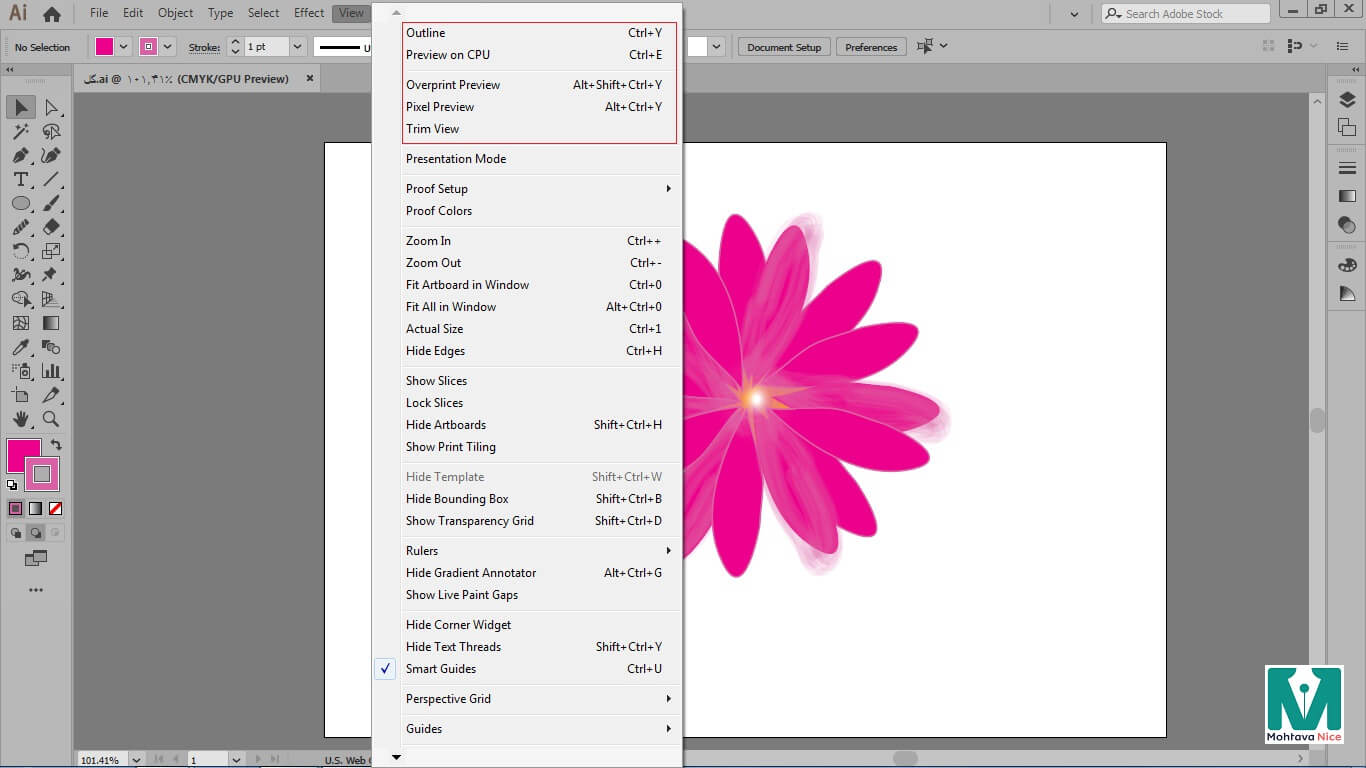This screenshot has height=768, width=1366.
Task: Set paint mode to None
Action: 56,508
